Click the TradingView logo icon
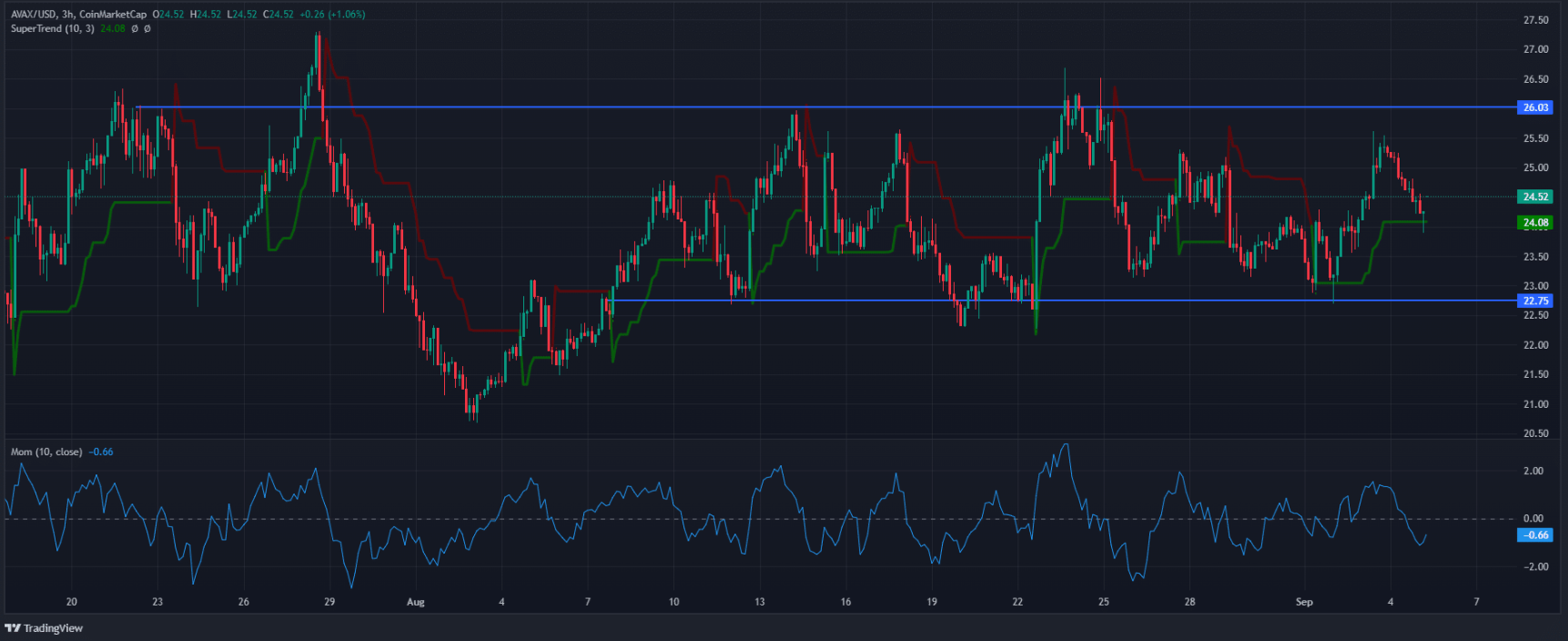1568x641 pixels. click(x=13, y=628)
